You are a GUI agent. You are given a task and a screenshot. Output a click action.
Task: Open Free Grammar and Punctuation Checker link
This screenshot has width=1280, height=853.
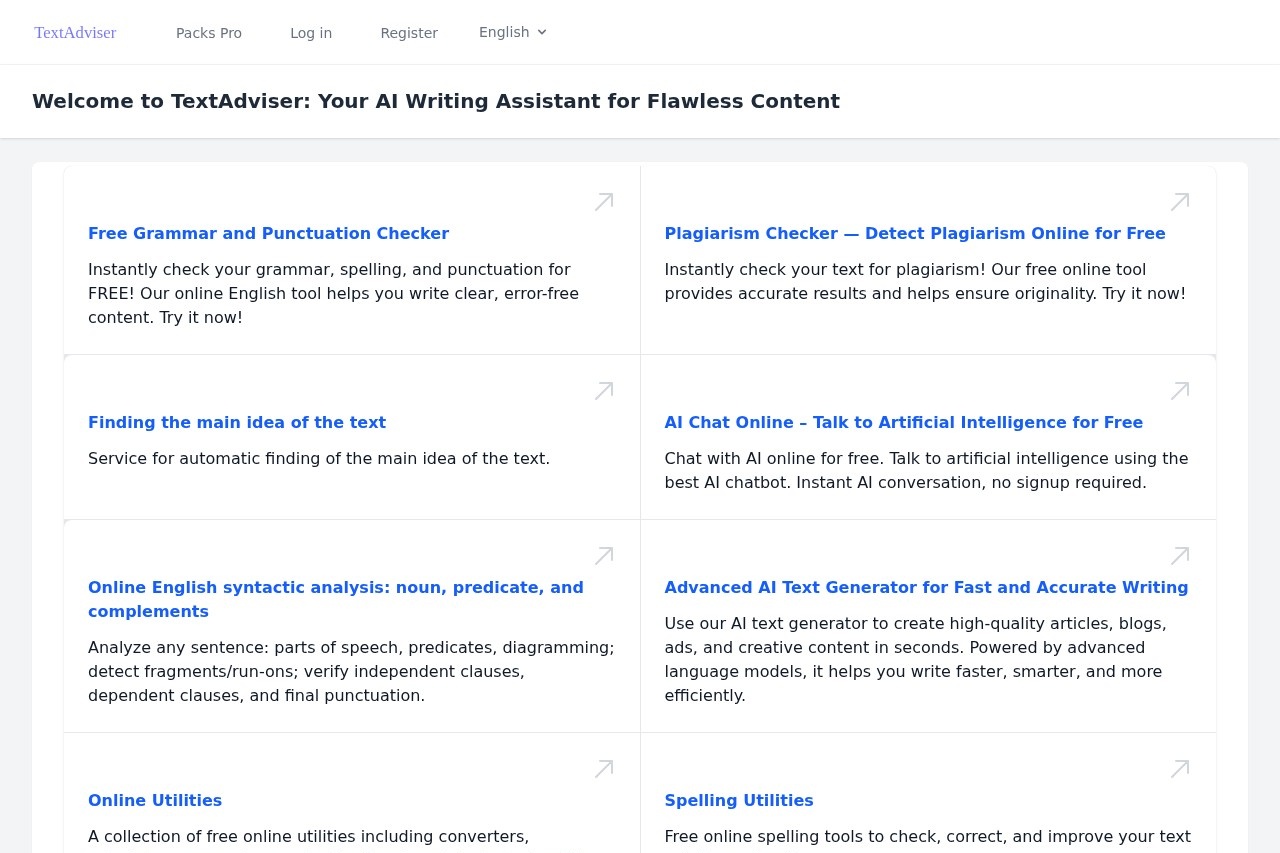tap(268, 233)
